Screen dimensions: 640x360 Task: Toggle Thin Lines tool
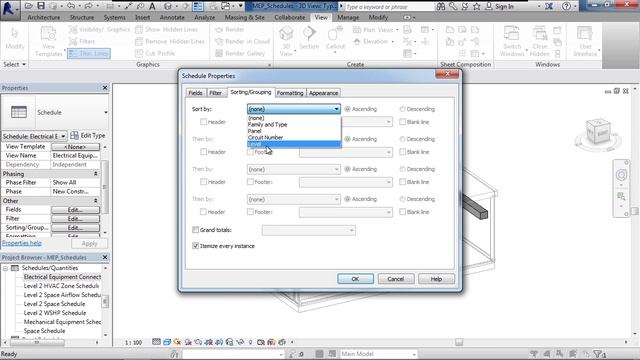pyautogui.click(x=89, y=53)
